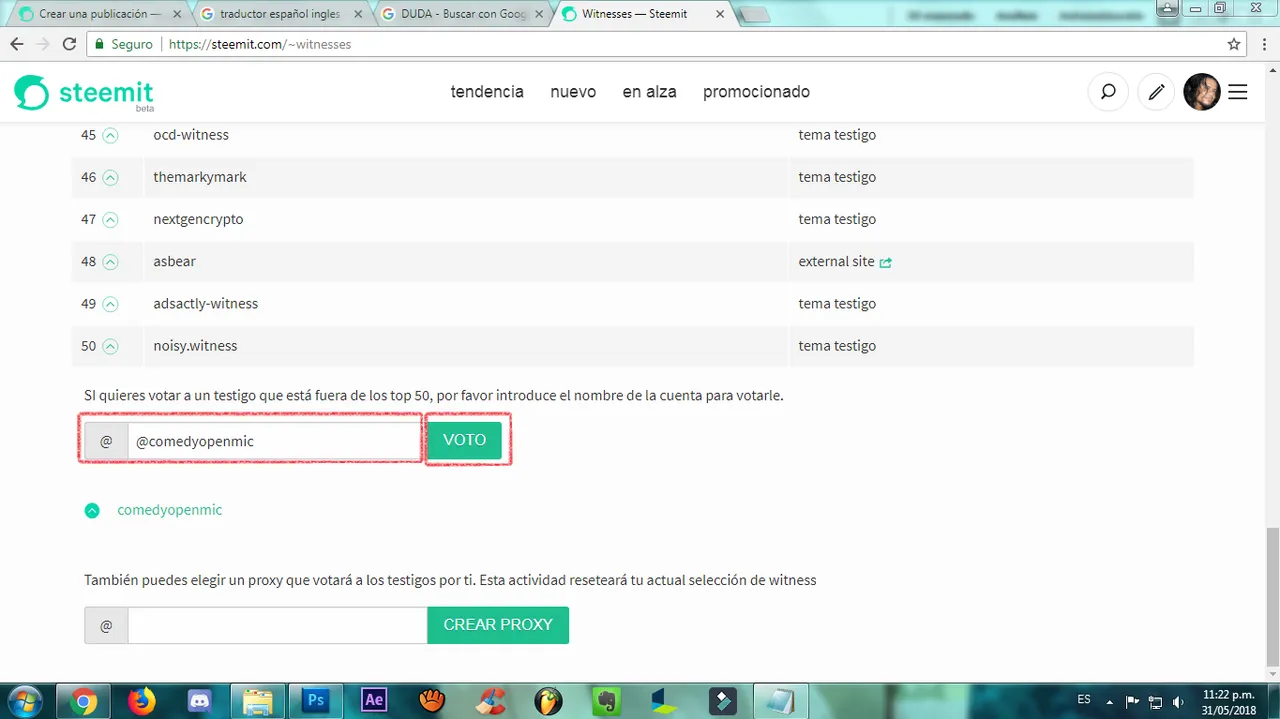Open the ocd-witness account link
Screen dimensions: 1280x719
click(x=191, y=135)
